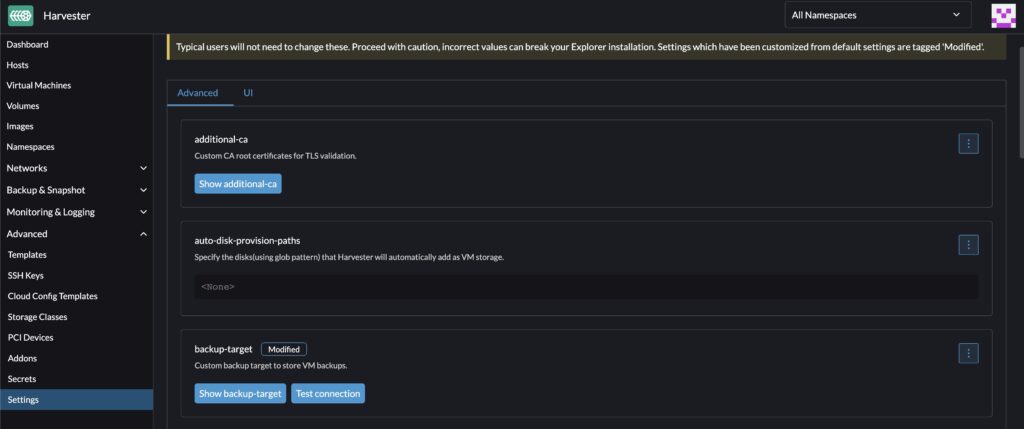Screen dimensions: 1024x429
Task: Click Show backup-target button
Action: click(240, 394)
